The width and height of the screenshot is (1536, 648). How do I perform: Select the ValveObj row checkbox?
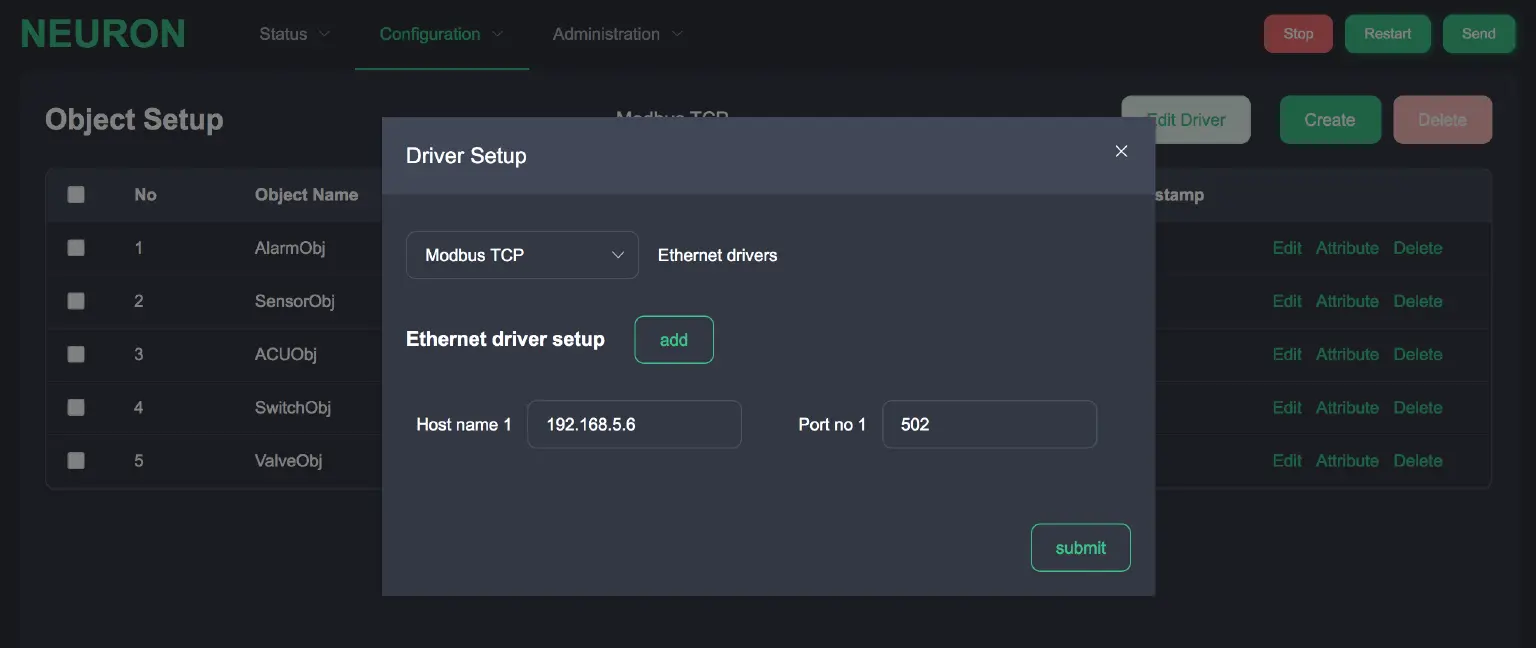point(76,461)
